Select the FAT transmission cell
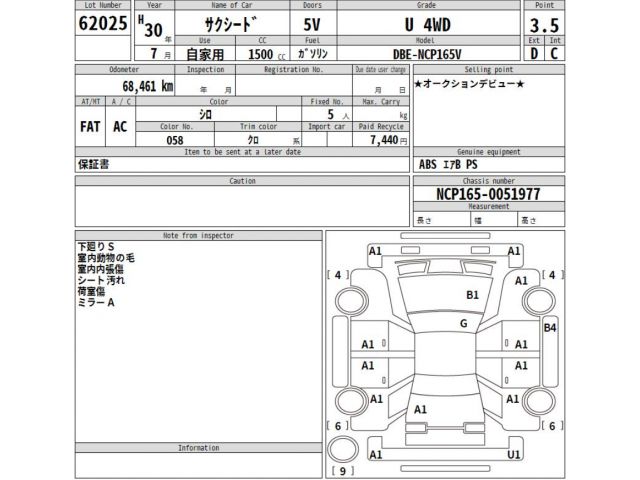The image size is (640, 480). [90, 128]
